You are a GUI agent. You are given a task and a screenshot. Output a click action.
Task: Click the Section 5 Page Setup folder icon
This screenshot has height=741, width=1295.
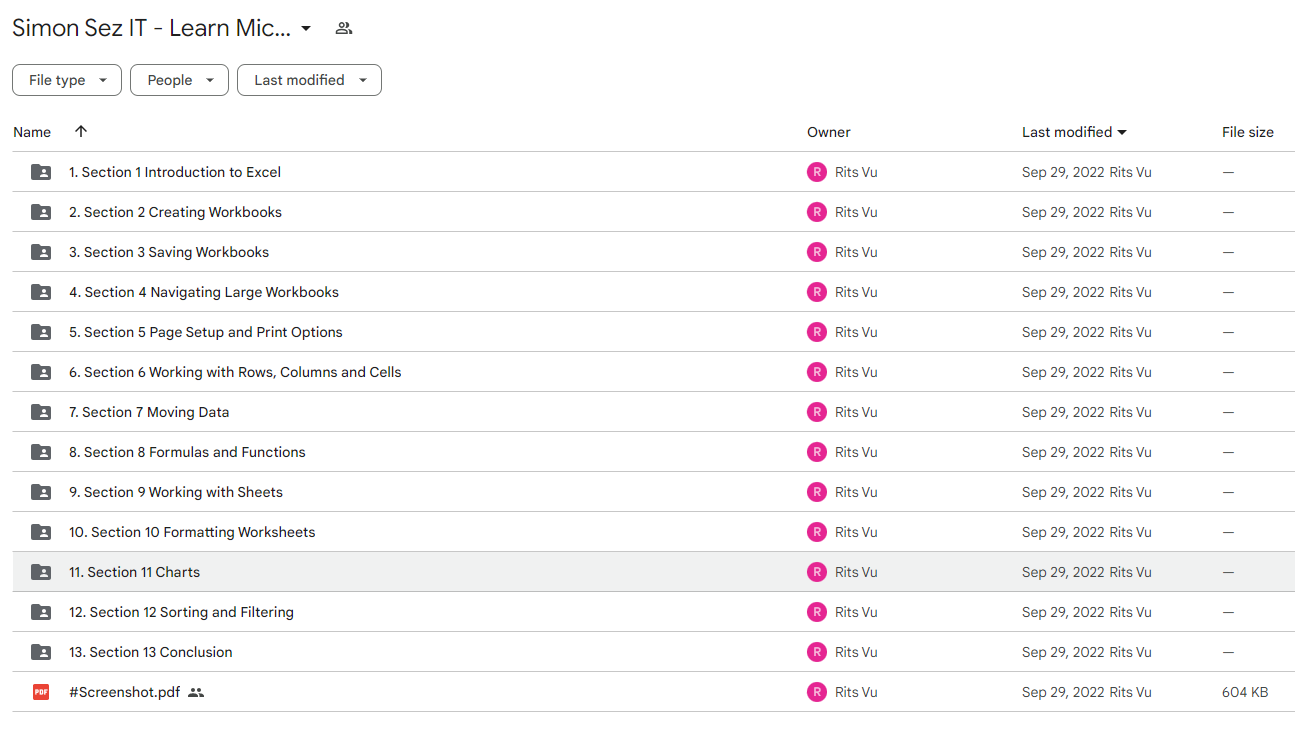[x=41, y=332]
